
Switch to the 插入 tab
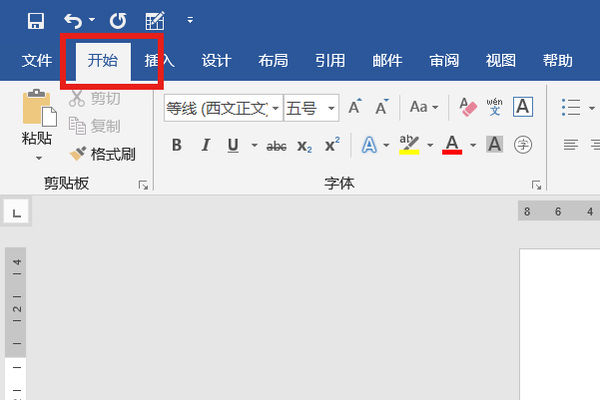pyautogui.click(x=160, y=60)
